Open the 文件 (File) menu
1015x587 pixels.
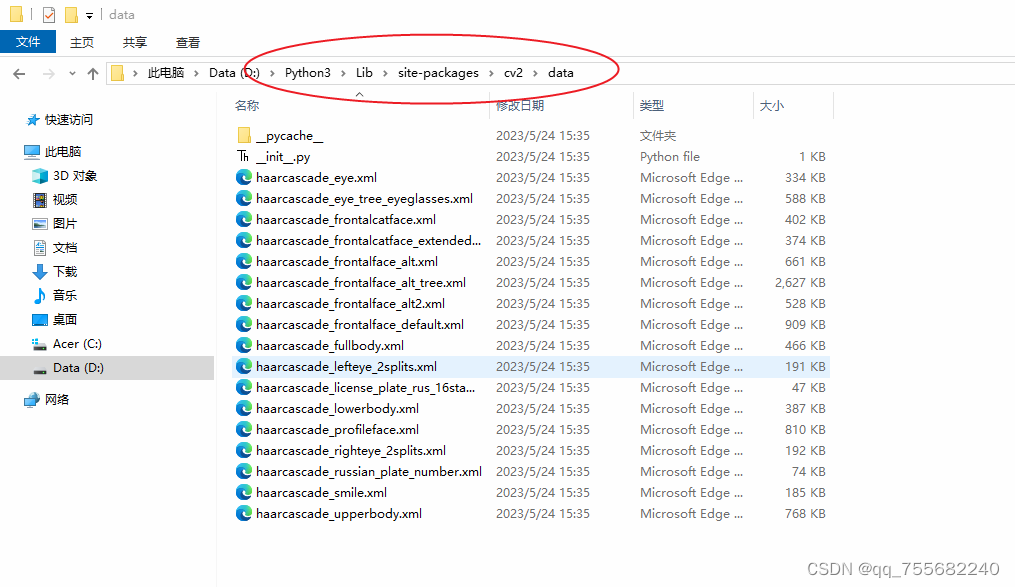coord(28,41)
